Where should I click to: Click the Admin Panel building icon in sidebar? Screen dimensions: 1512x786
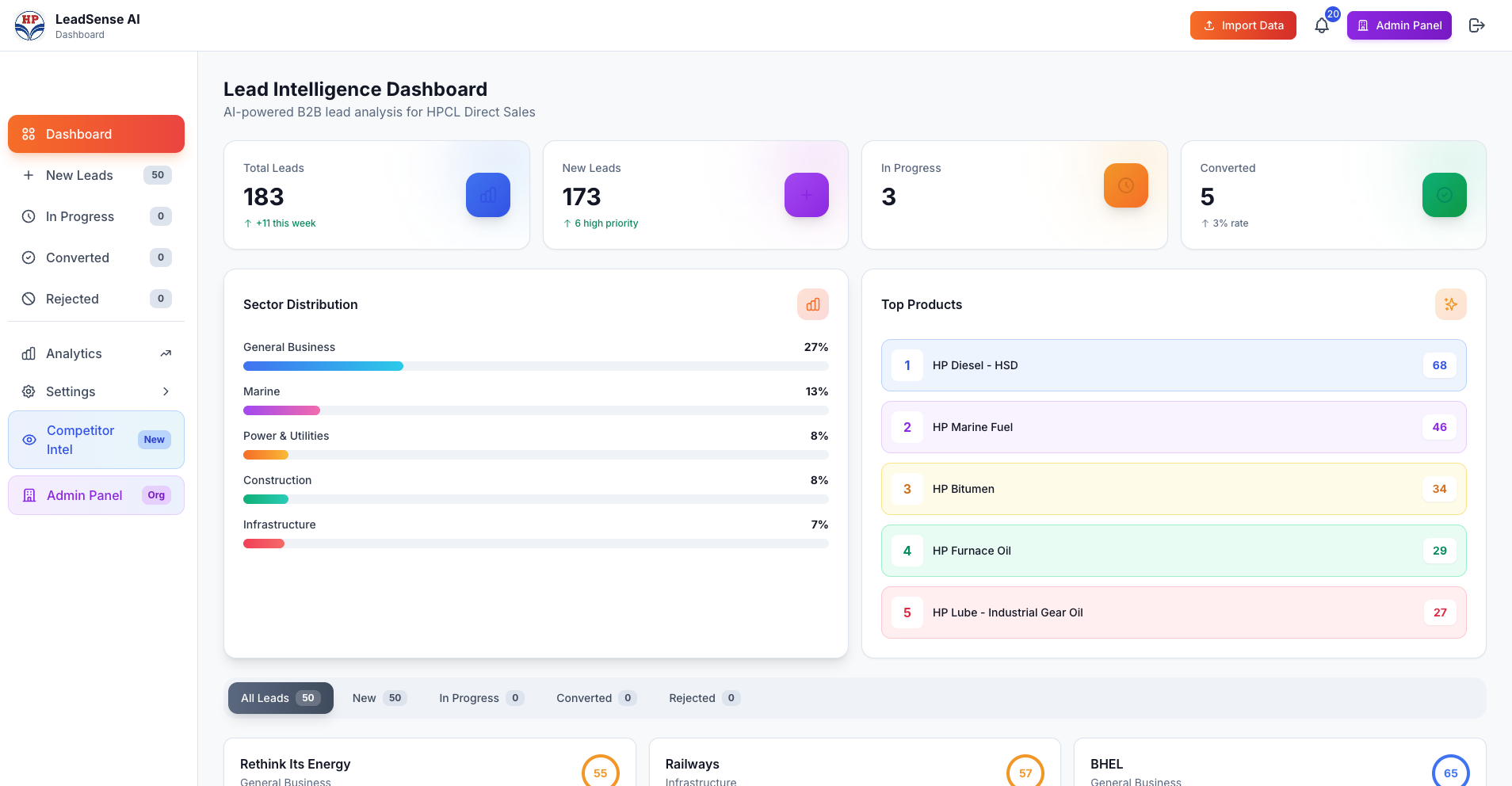click(x=29, y=495)
